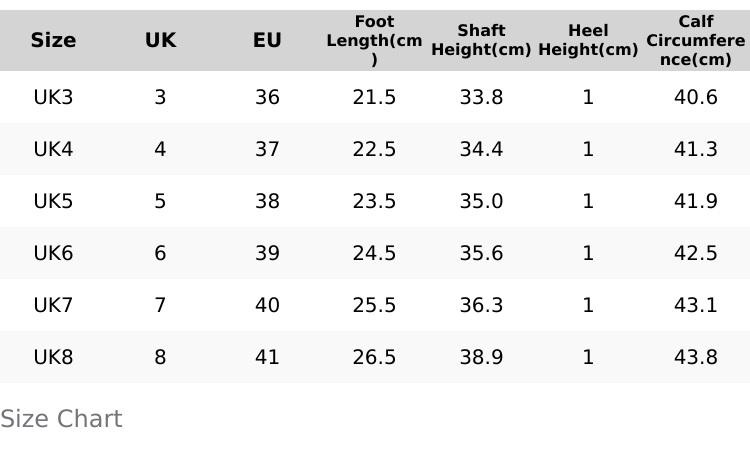
Task: Click the Foot Length(cm) column header
Action: tap(374, 40)
